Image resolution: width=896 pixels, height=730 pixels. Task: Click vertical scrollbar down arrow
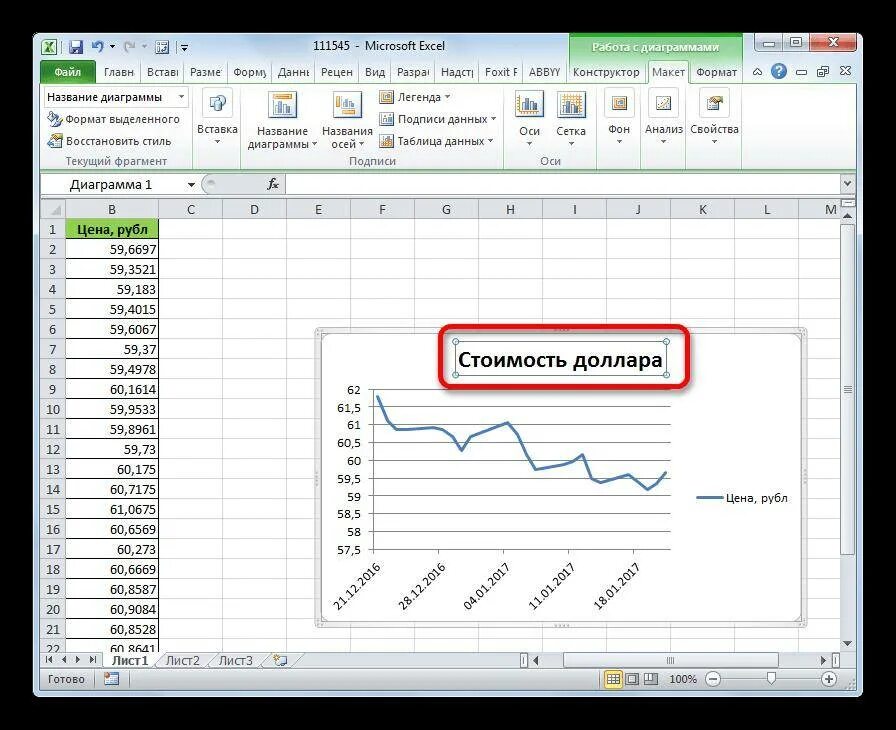tap(847, 644)
